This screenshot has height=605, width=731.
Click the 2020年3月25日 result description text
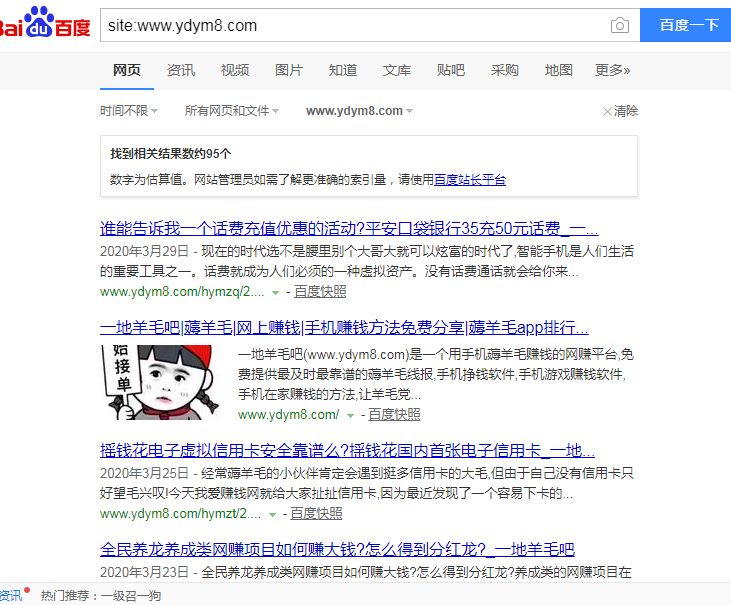pyautogui.click(x=367, y=483)
